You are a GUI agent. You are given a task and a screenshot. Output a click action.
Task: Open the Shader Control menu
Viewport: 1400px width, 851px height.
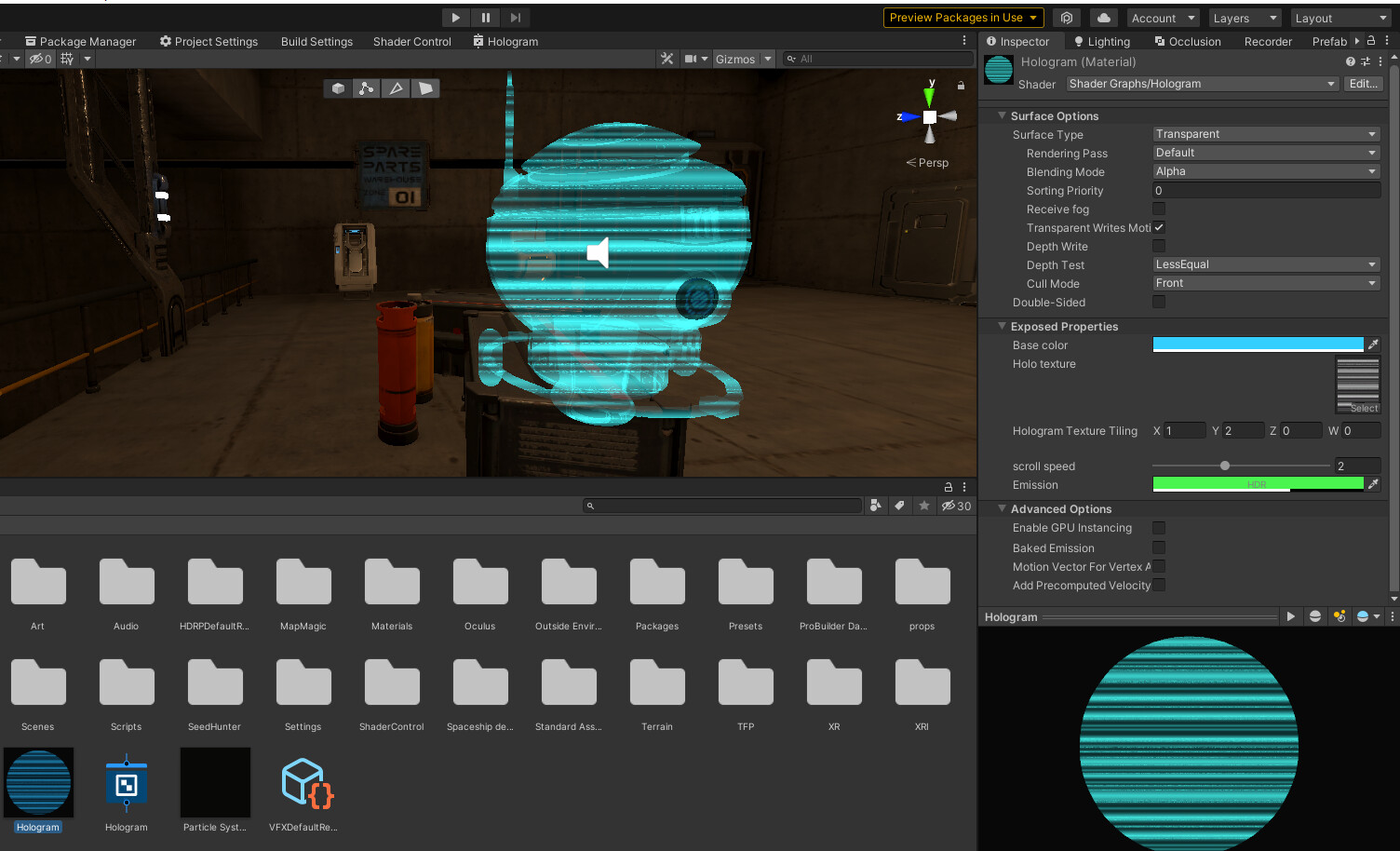click(x=412, y=41)
